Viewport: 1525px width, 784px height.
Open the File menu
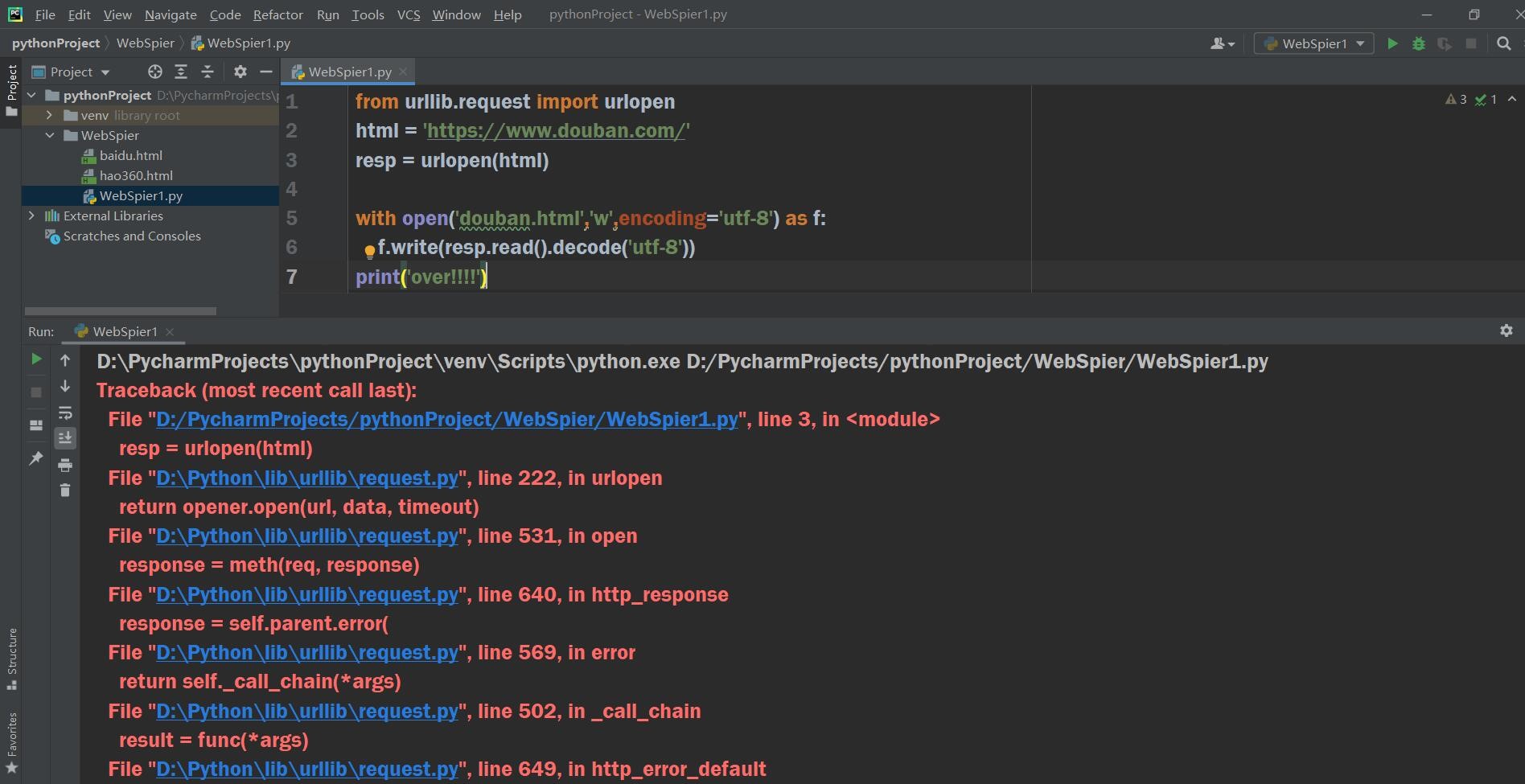(45, 14)
